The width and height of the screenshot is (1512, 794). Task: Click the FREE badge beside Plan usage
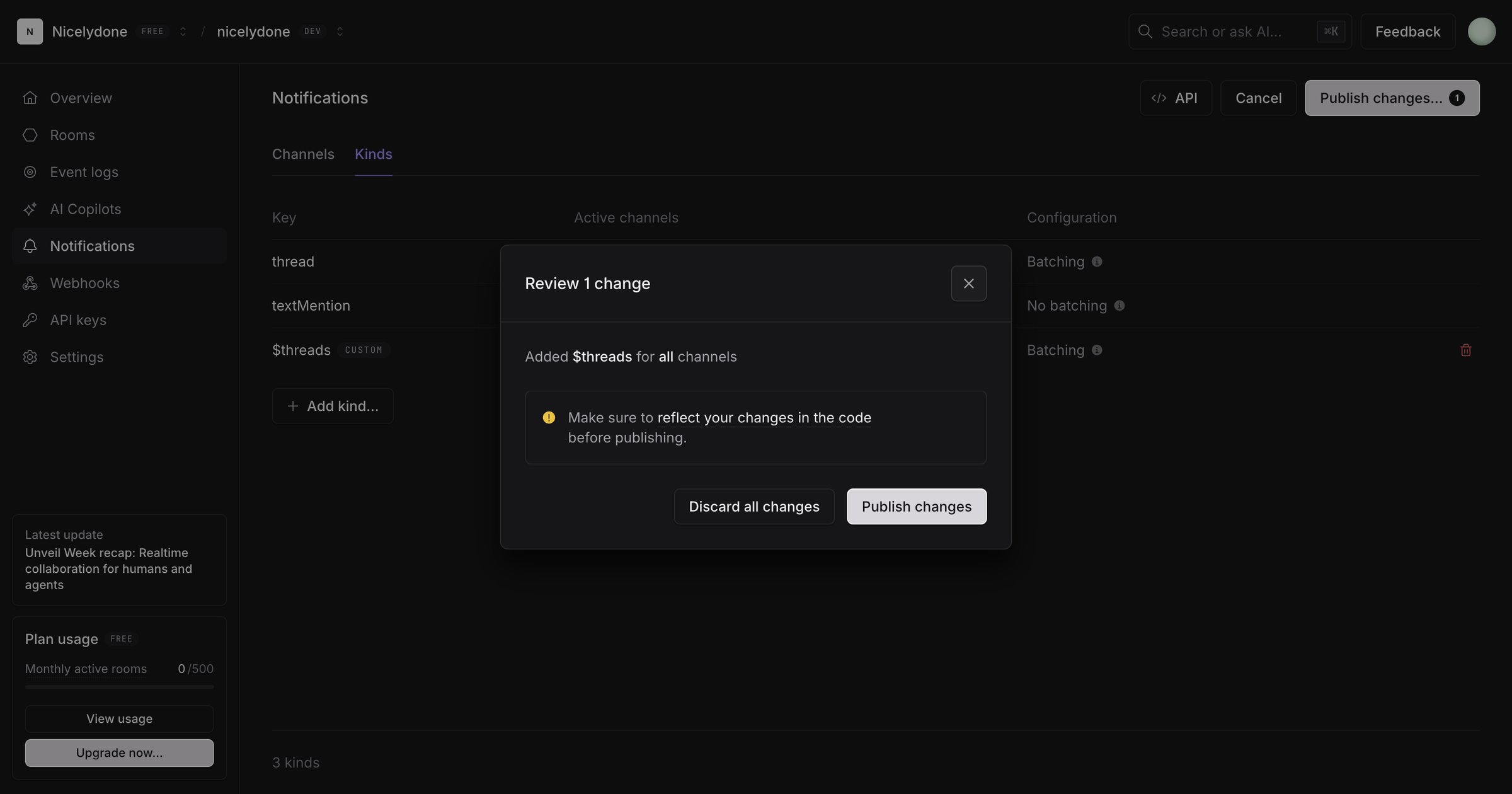point(121,639)
